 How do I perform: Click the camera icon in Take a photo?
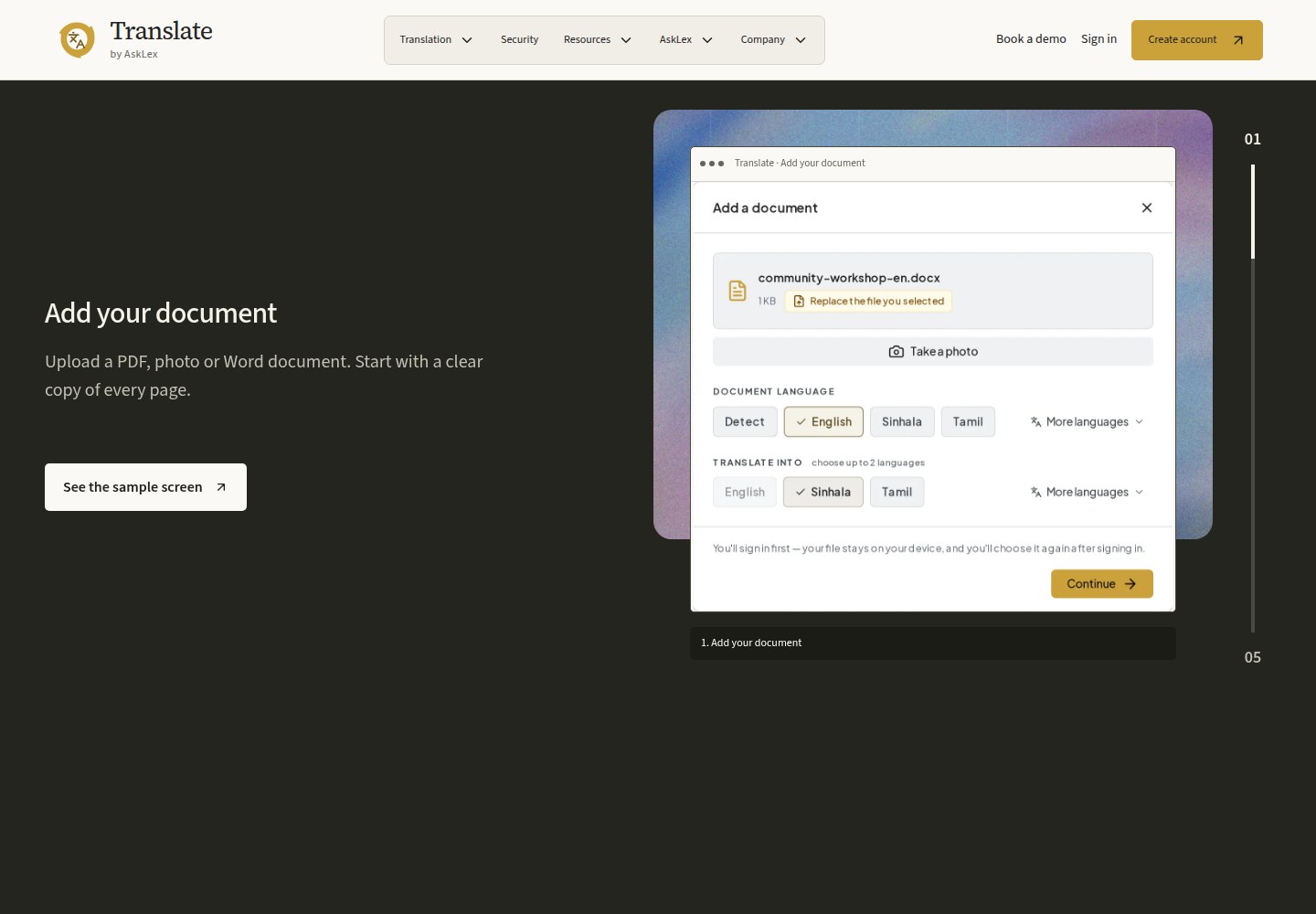897,352
